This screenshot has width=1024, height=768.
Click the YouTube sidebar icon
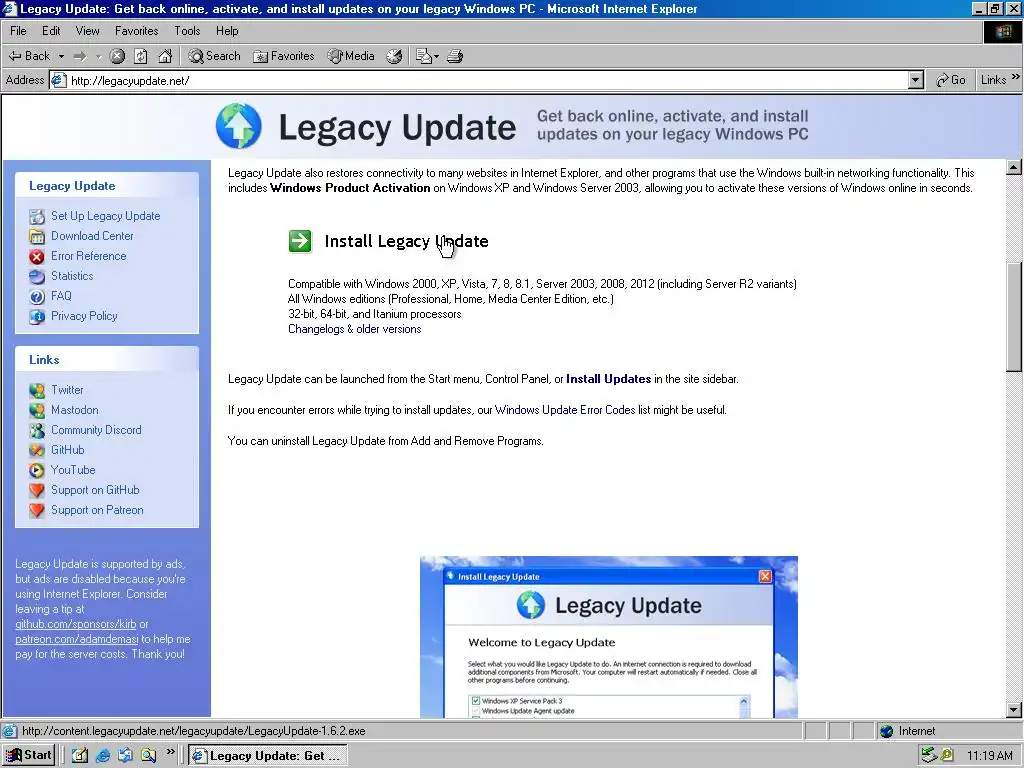click(37, 470)
